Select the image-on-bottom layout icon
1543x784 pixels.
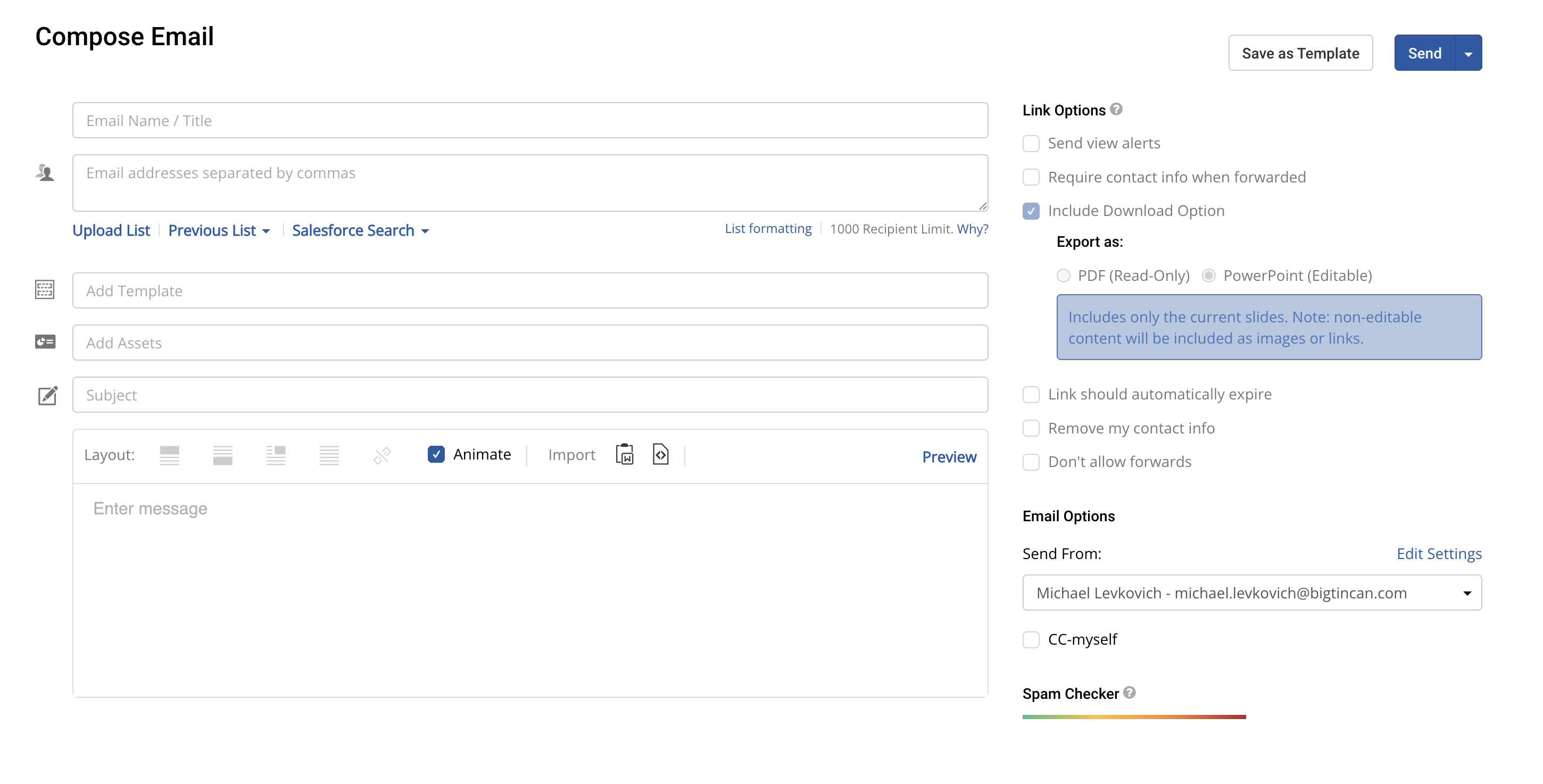(222, 455)
